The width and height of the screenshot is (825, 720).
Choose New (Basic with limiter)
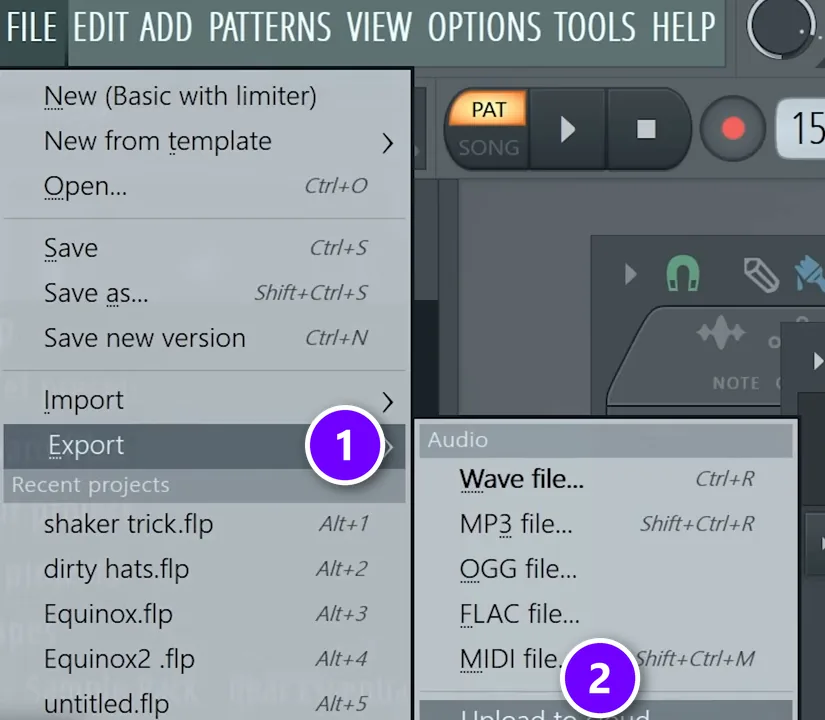click(205, 96)
